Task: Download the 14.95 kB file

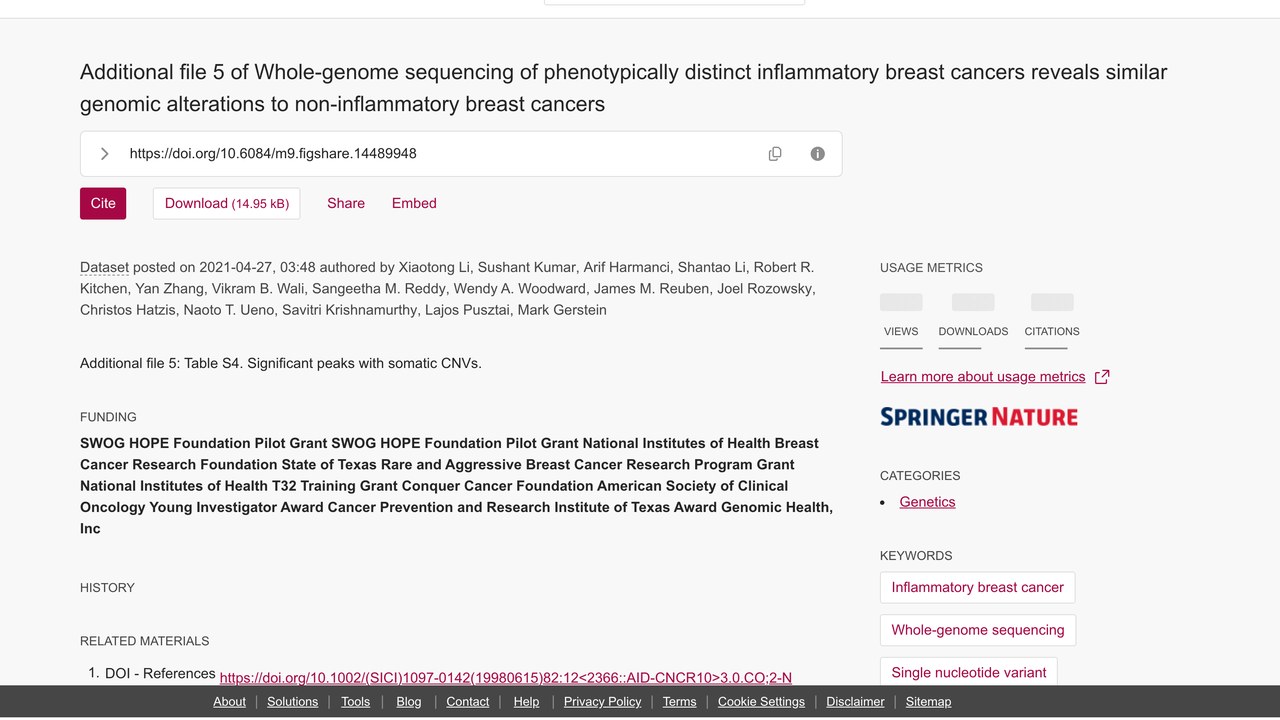Action: [x=226, y=203]
